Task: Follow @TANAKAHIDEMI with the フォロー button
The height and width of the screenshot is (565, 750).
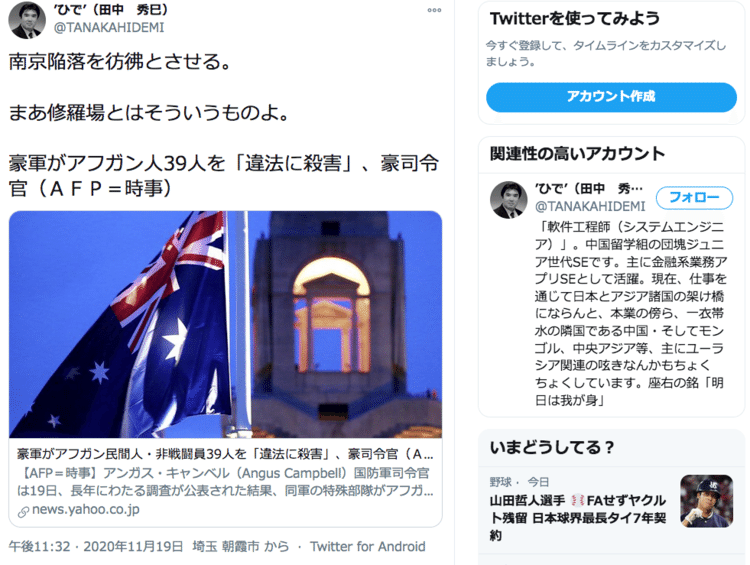Action: pyautogui.click(x=694, y=198)
